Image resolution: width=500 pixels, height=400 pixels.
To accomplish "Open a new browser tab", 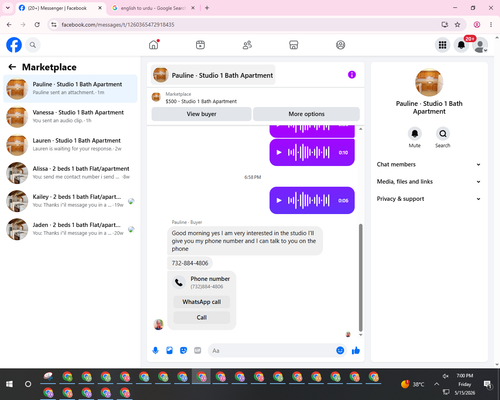I will point(207,8).
